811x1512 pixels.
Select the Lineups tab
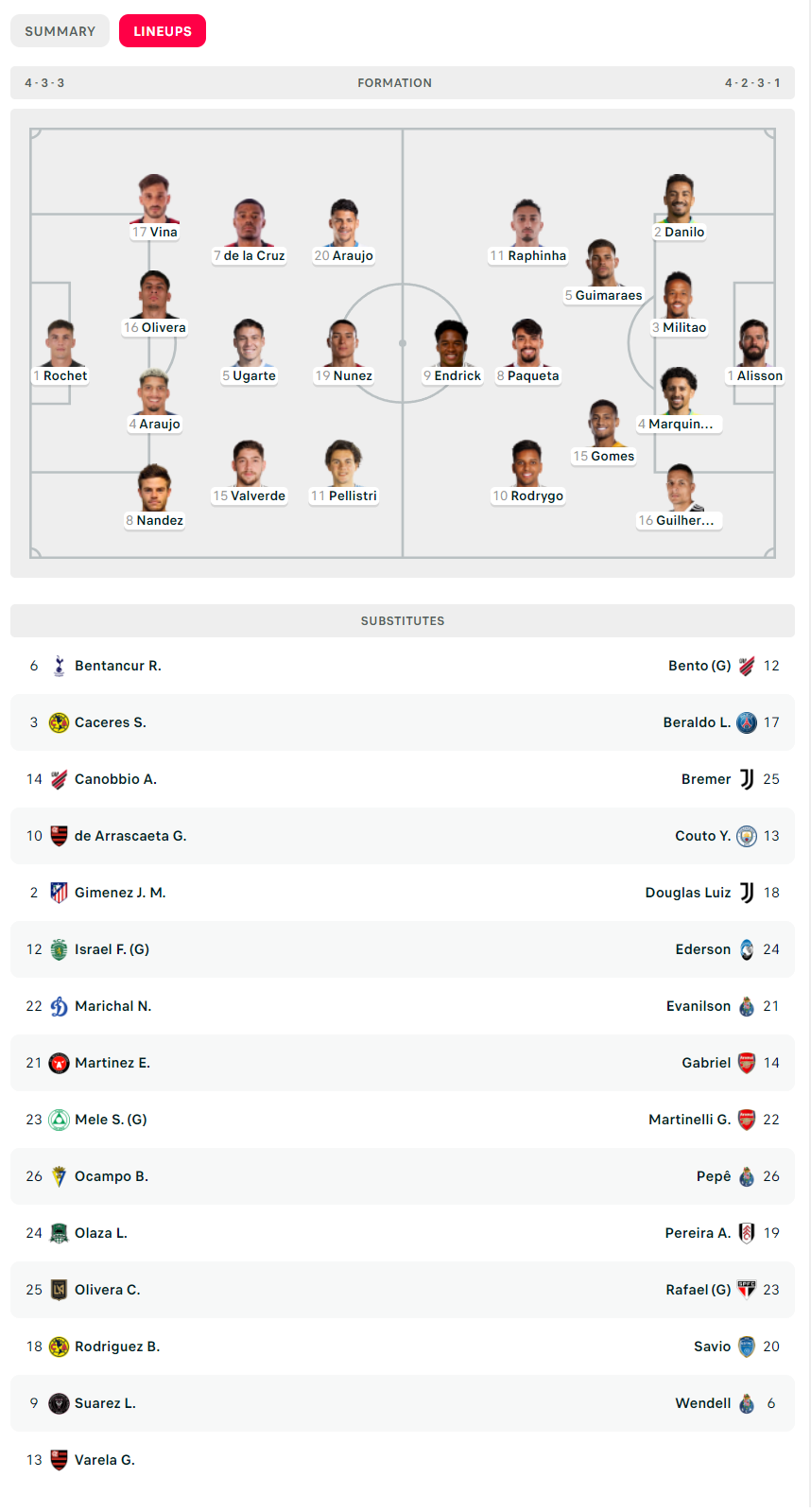pos(163,31)
